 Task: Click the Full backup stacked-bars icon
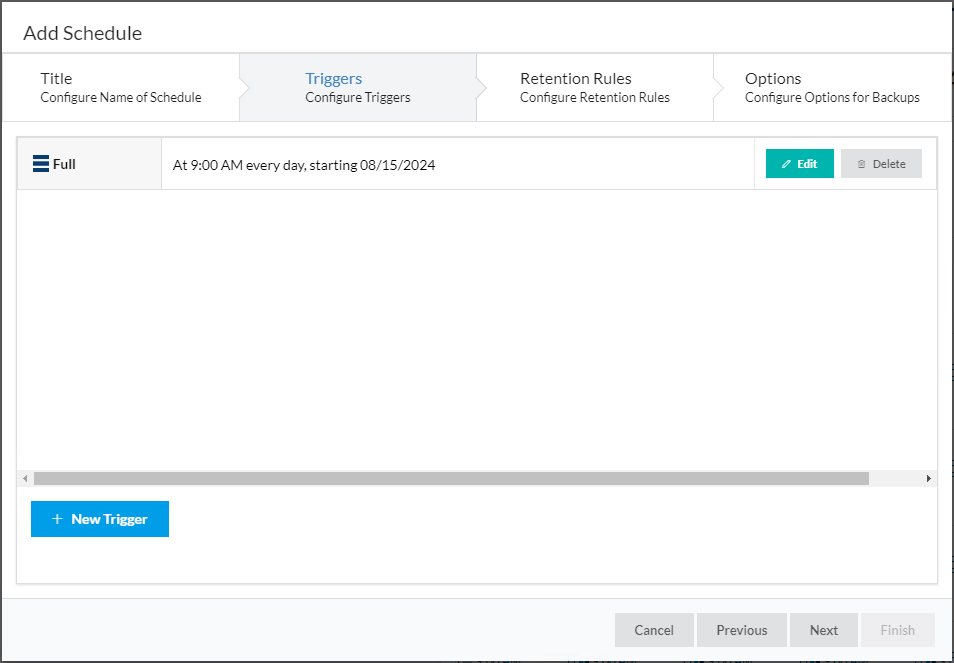[x=41, y=164]
